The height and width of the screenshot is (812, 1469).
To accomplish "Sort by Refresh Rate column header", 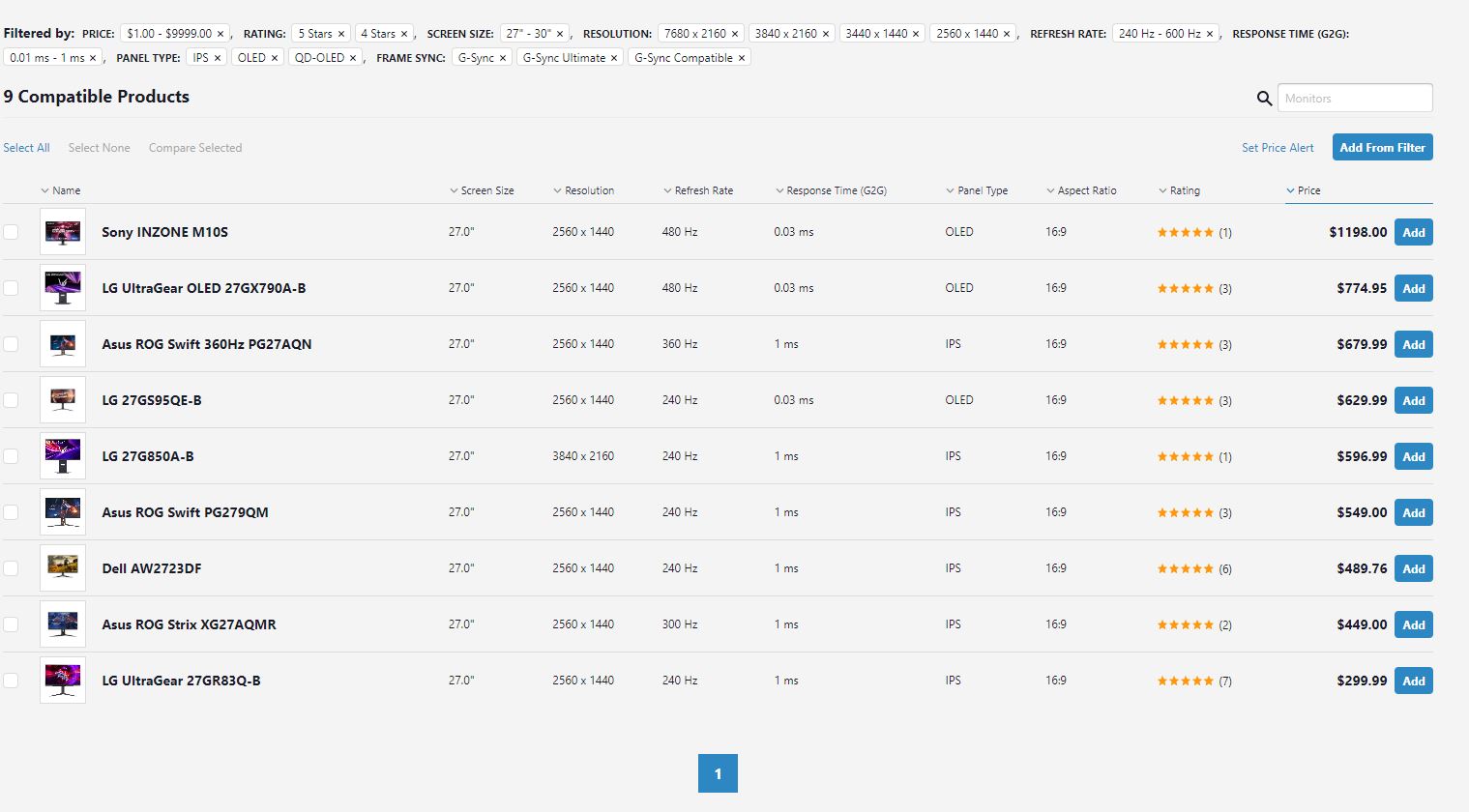I will click(x=703, y=190).
